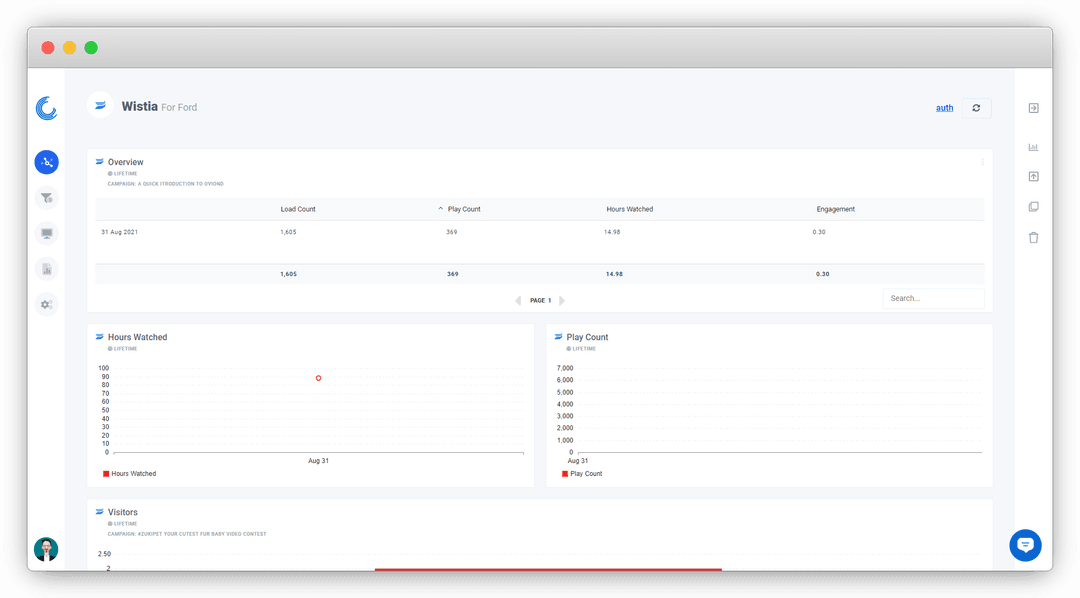Click the Overview widget Wistia icon
The height and width of the screenshot is (598, 1080).
pyautogui.click(x=99, y=162)
